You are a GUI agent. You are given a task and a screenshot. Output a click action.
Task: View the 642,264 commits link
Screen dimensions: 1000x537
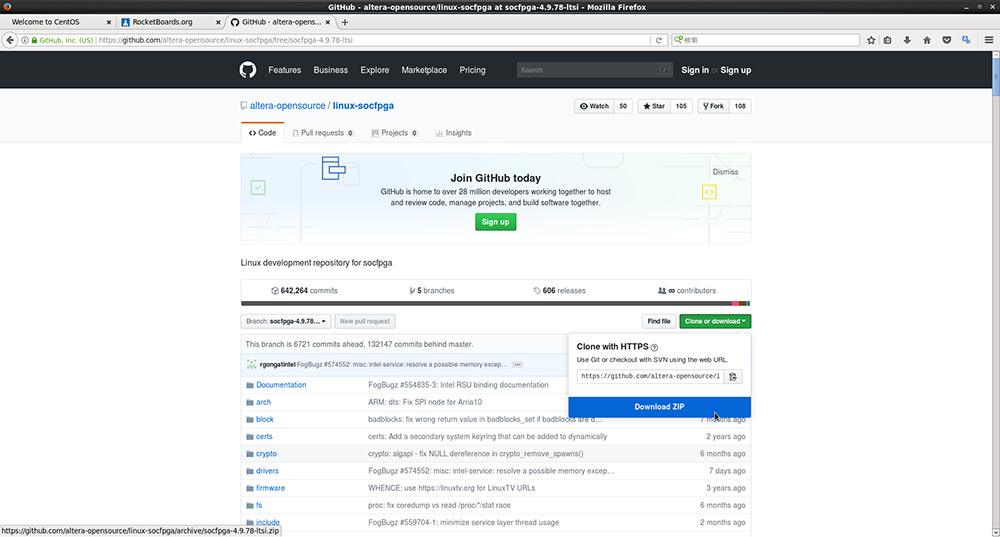coord(304,291)
